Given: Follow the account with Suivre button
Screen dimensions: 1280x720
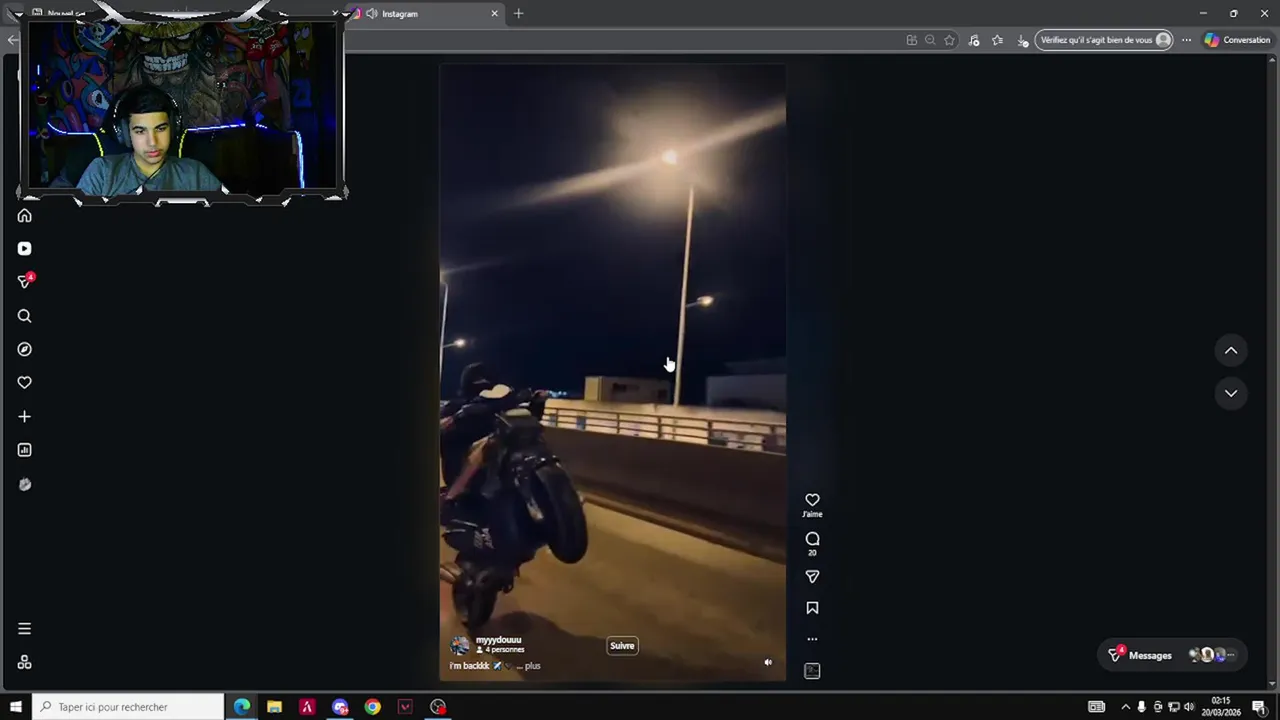Looking at the screenshot, I should click(x=622, y=646).
